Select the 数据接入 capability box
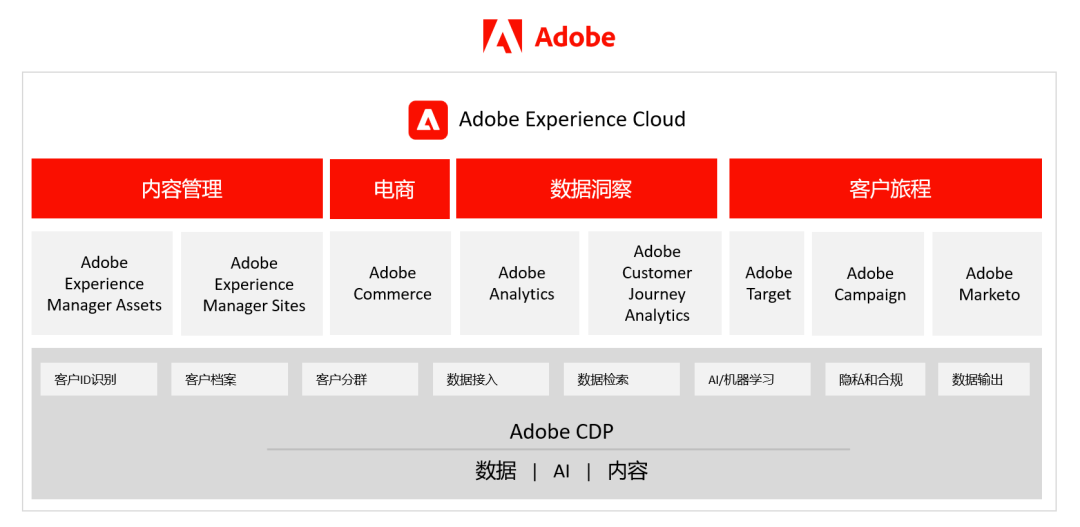The height and width of the screenshot is (527, 1080). tap(491, 380)
